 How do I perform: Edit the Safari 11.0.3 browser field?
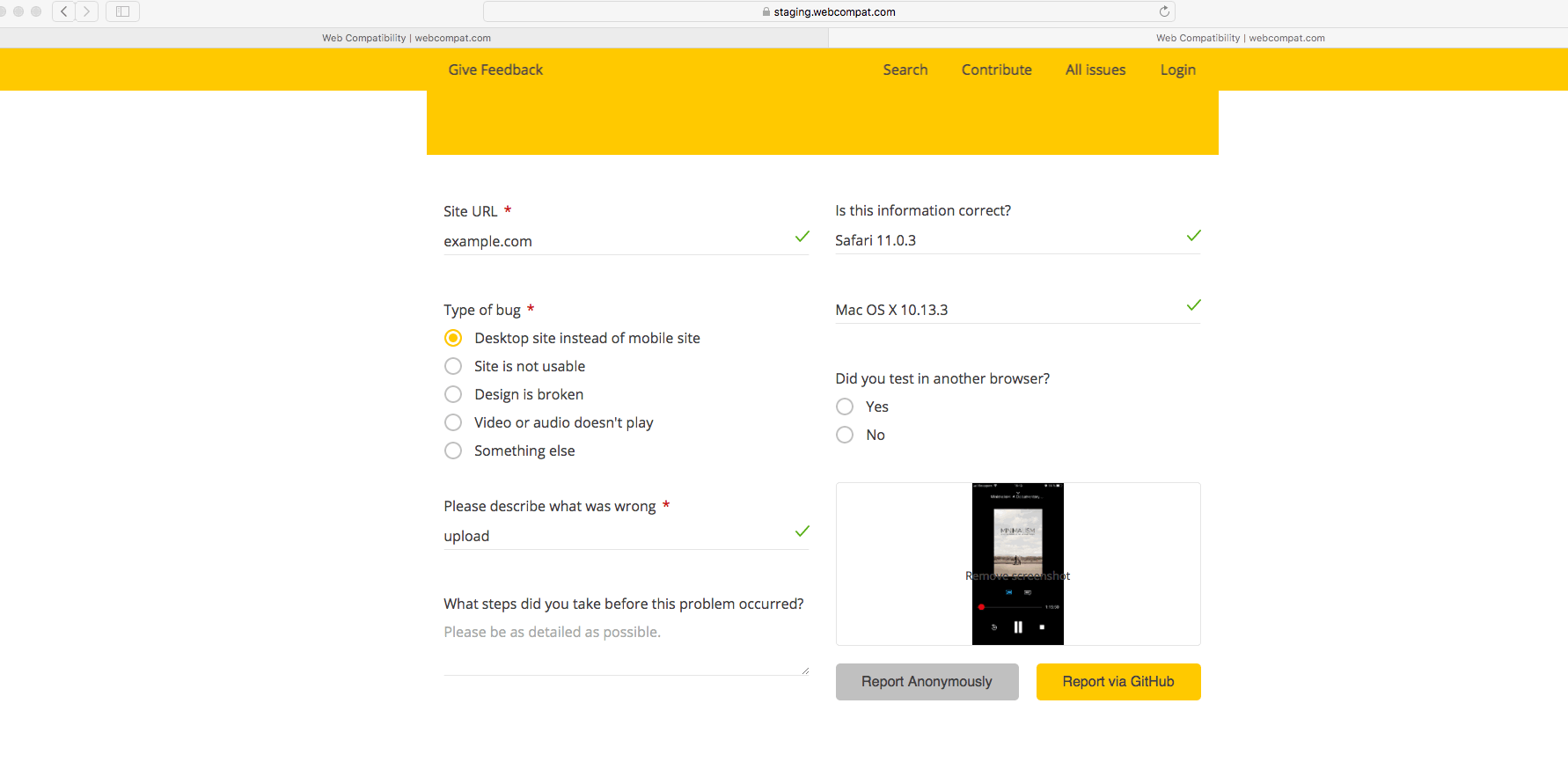coord(1017,240)
